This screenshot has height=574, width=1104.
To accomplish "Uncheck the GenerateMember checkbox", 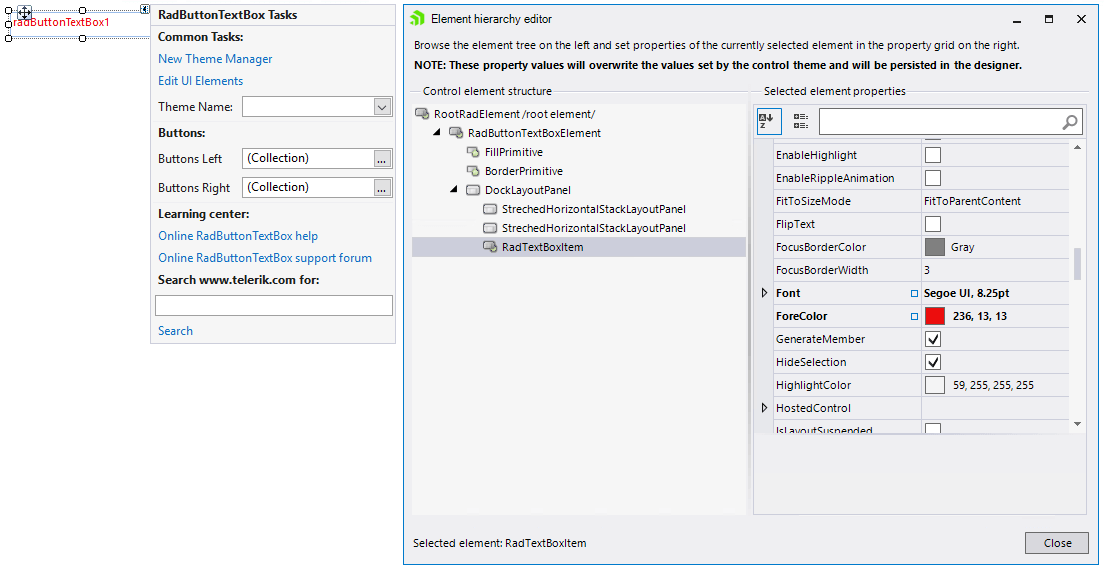I will pyautogui.click(x=933, y=339).
